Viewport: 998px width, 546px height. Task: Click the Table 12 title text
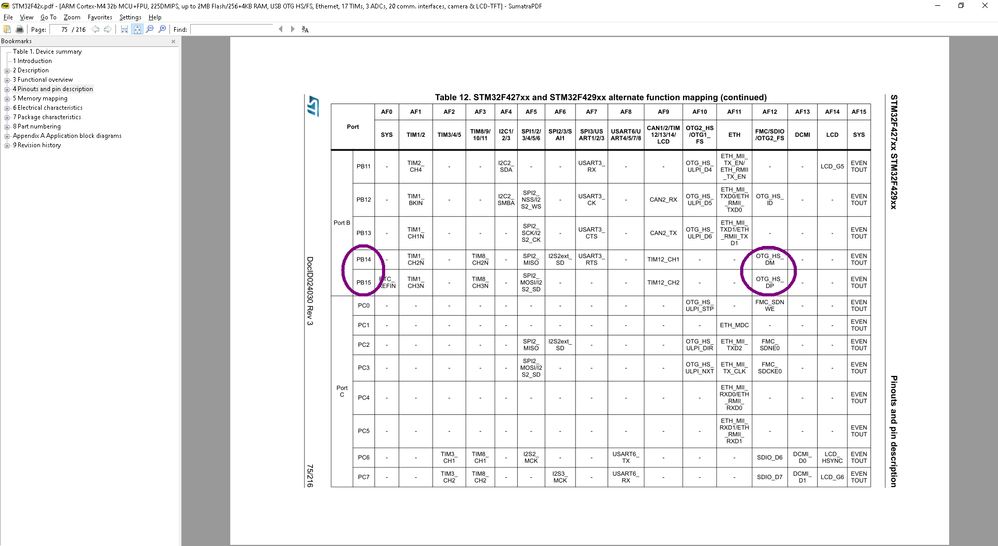coord(600,97)
